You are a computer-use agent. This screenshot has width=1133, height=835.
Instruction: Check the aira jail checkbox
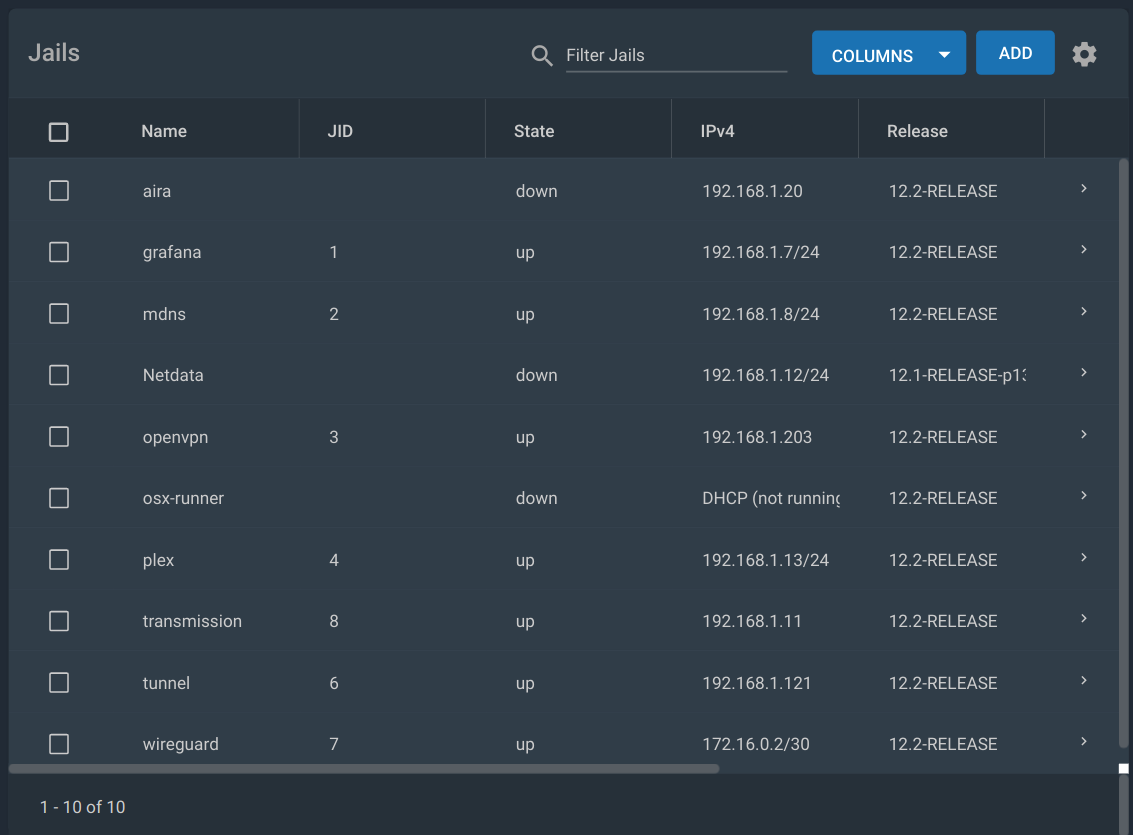pyautogui.click(x=59, y=191)
